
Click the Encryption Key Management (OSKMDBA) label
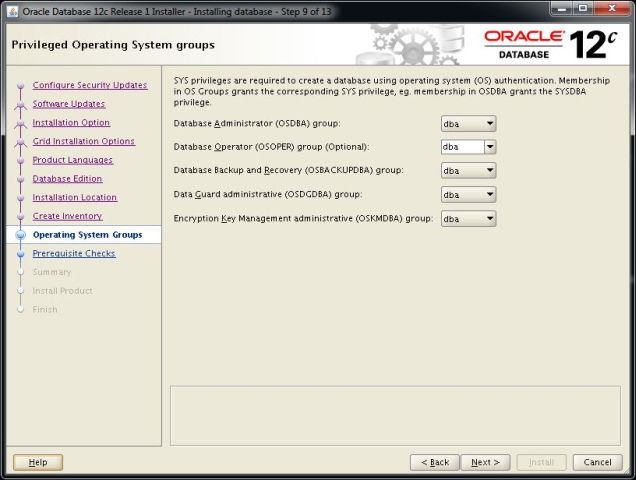coord(303,218)
